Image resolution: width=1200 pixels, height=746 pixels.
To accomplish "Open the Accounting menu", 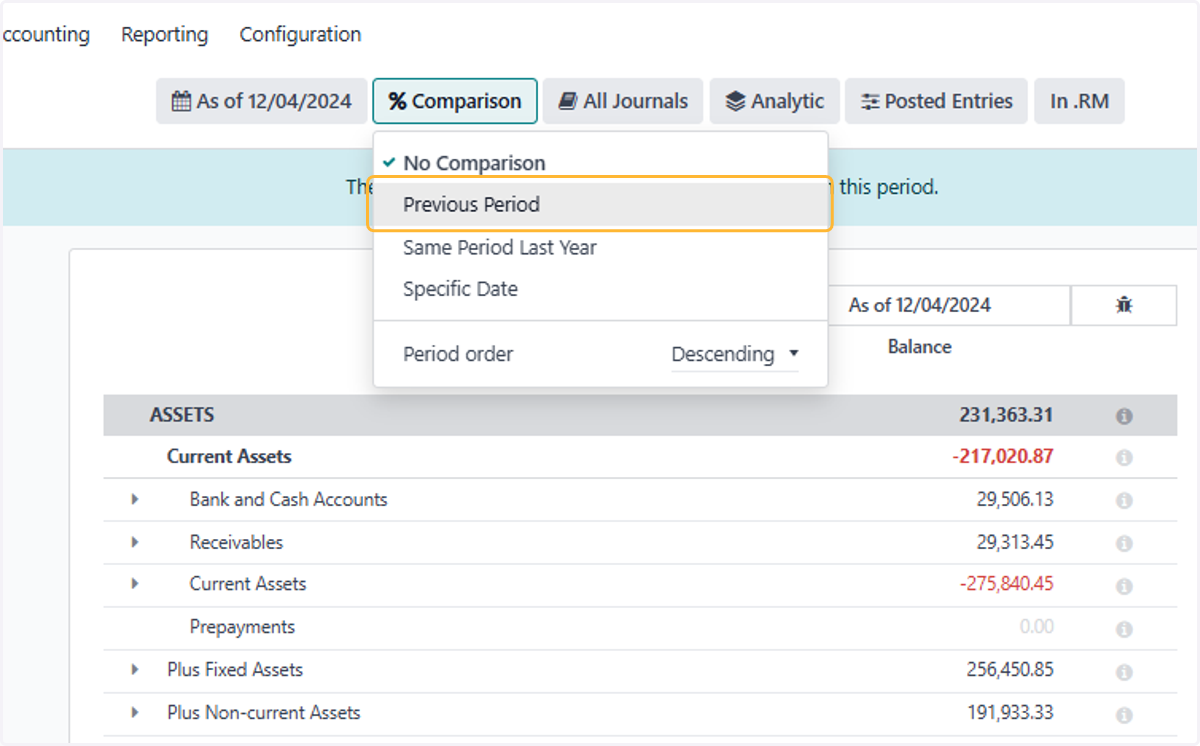I will click(45, 34).
